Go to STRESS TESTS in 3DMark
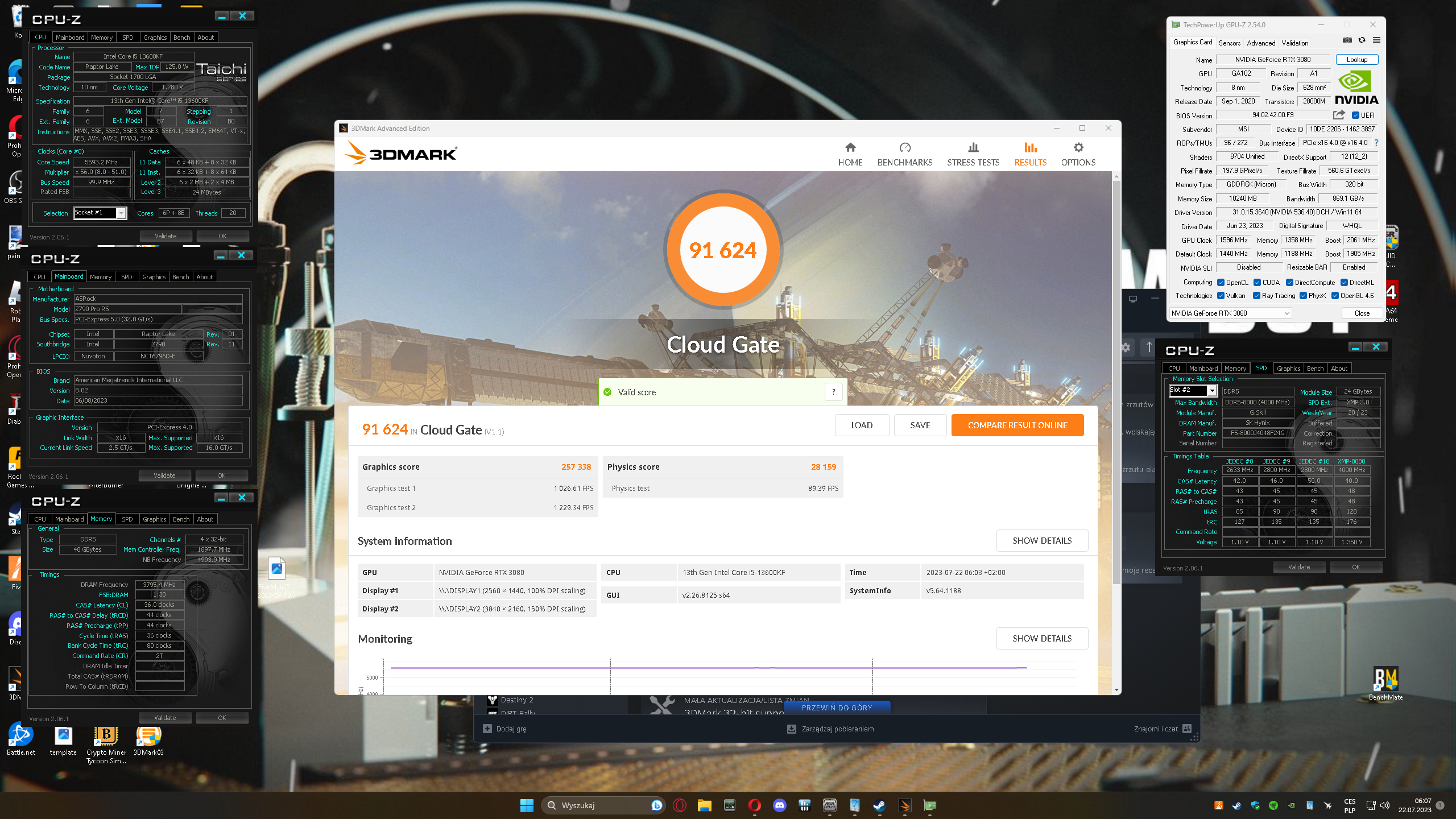This screenshot has width=1456, height=819. [973, 154]
